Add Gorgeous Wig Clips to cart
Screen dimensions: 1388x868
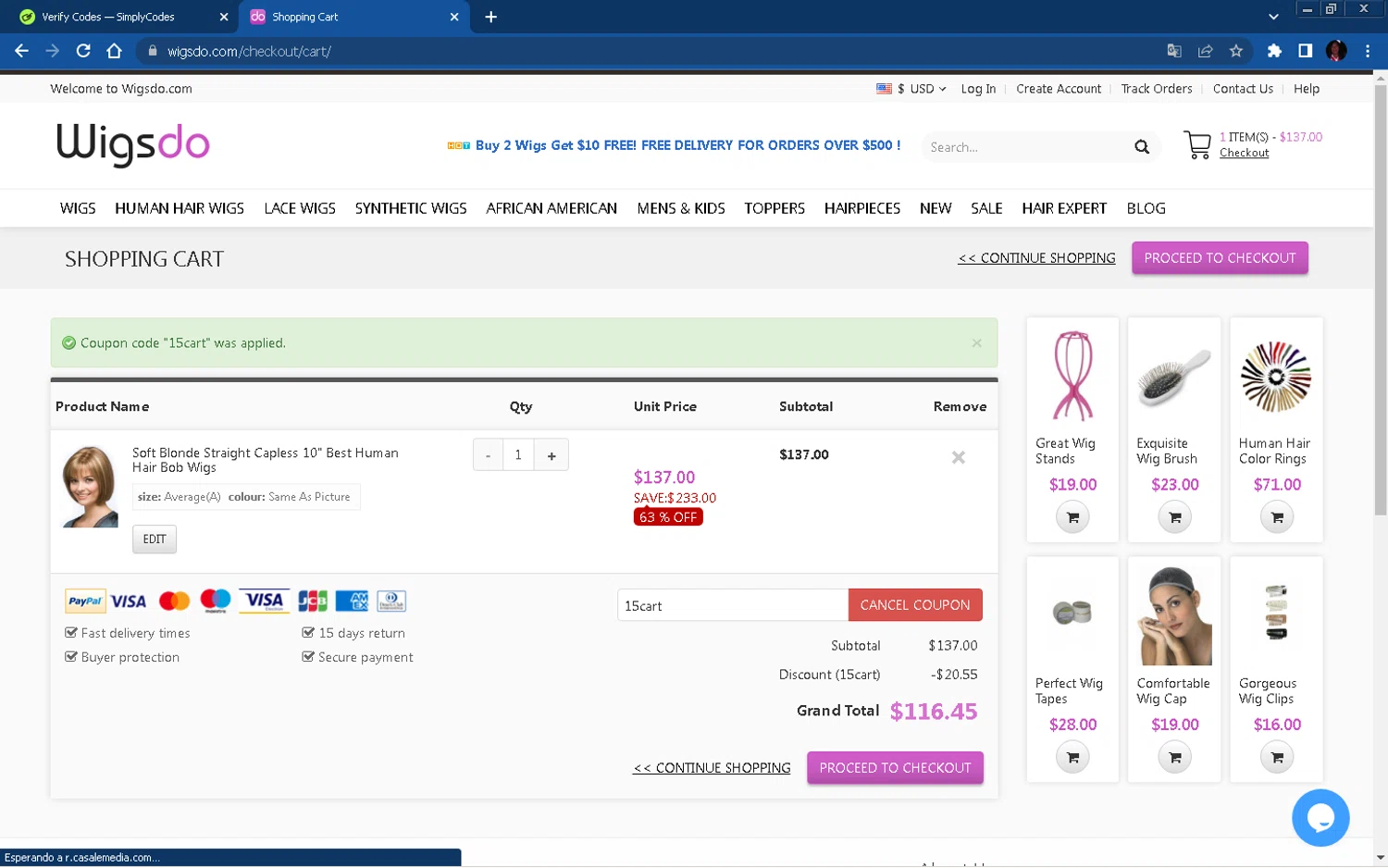[1277, 757]
